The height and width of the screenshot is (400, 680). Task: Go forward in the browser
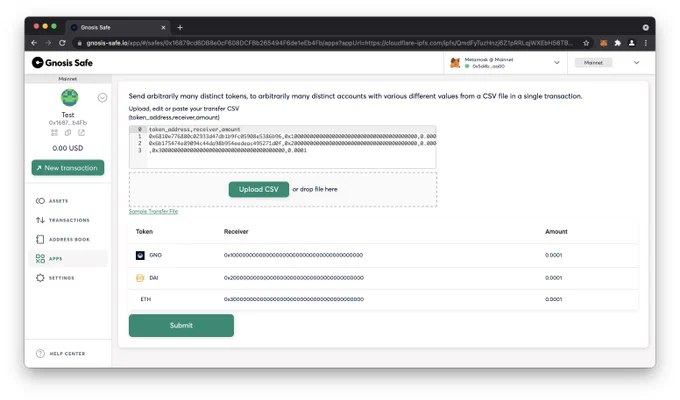(x=48, y=43)
